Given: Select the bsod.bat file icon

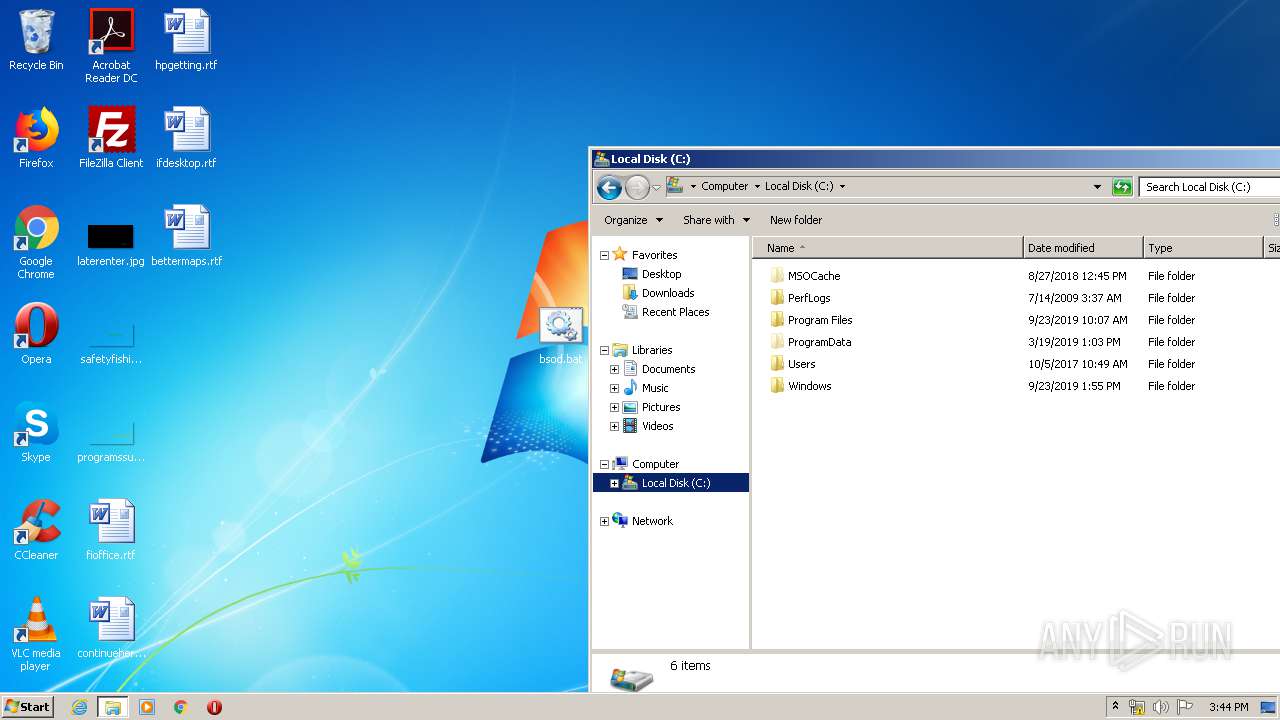Looking at the screenshot, I should click(560, 336).
